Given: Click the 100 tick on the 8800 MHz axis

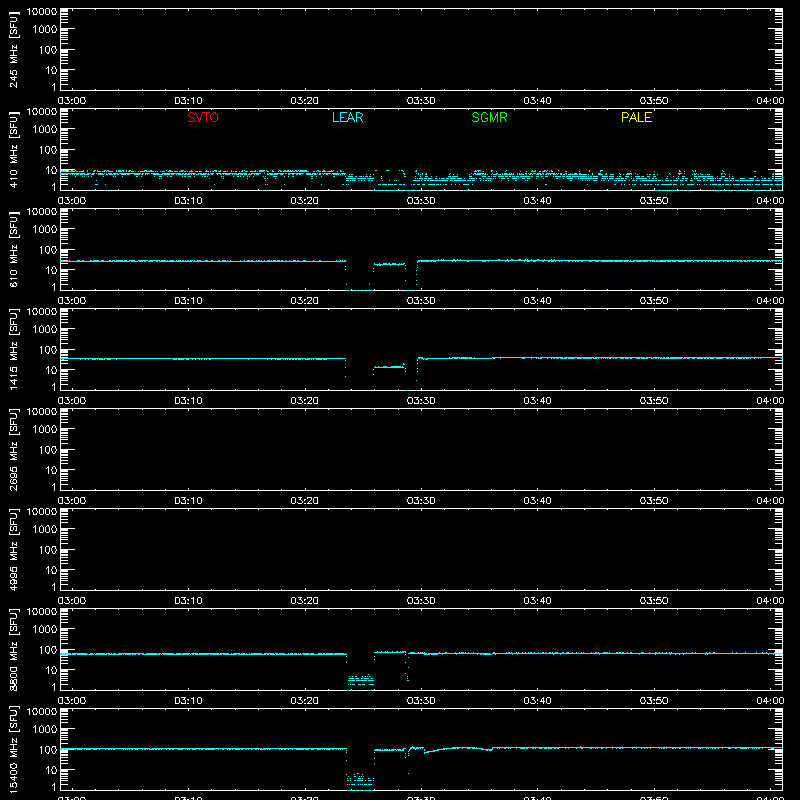Looking at the screenshot, I should point(48,650).
